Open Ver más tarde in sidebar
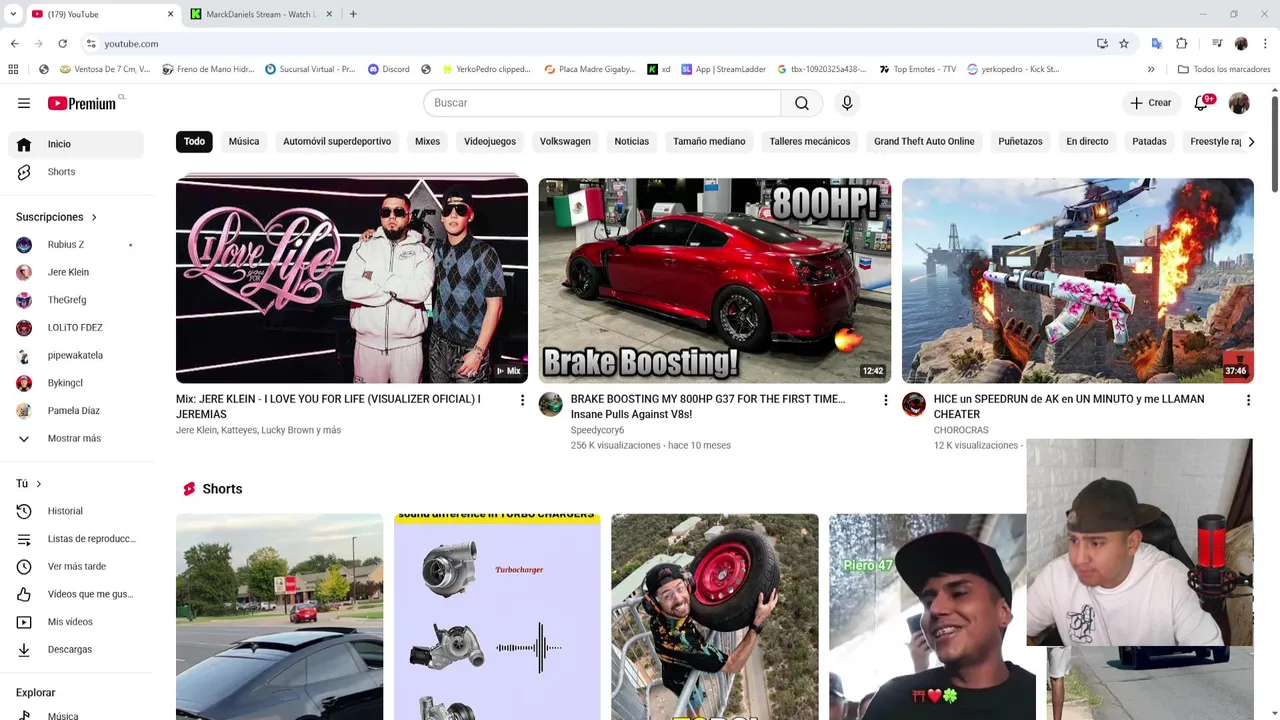Image resolution: width=1280 pixels, height=720 pixels. 76,567
